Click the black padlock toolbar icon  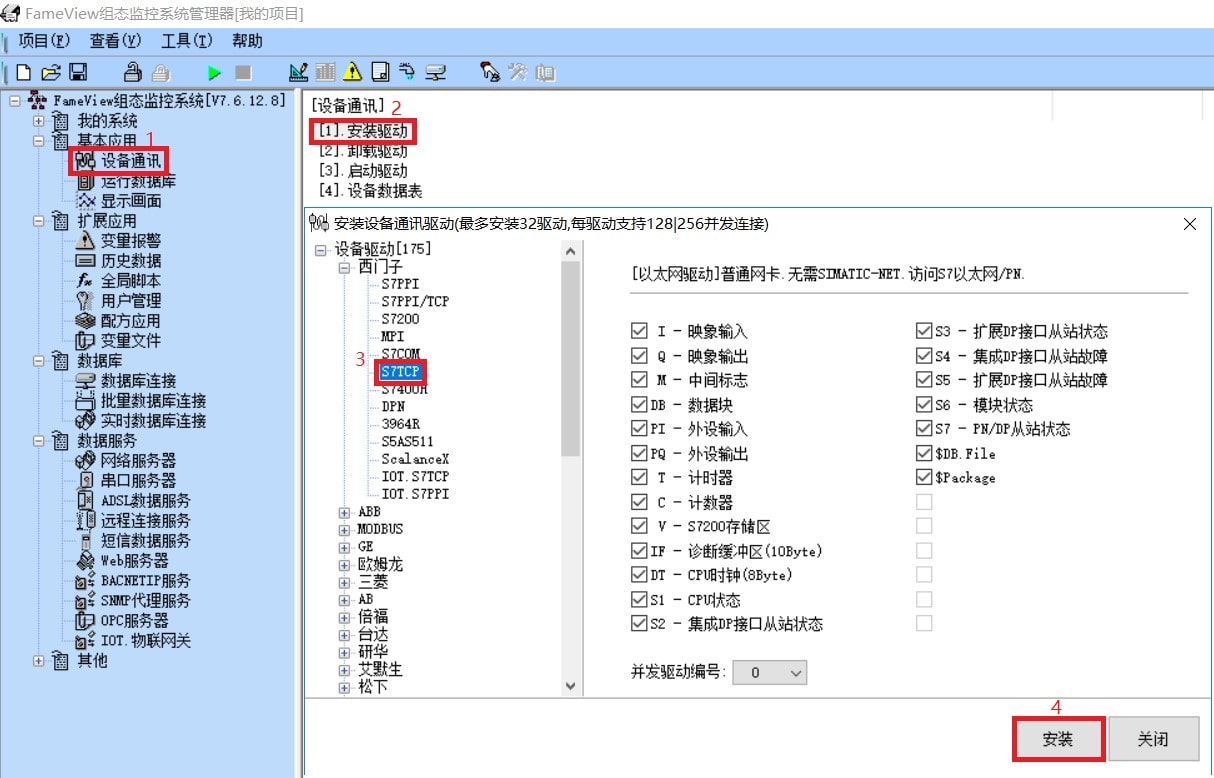point(132,72)
